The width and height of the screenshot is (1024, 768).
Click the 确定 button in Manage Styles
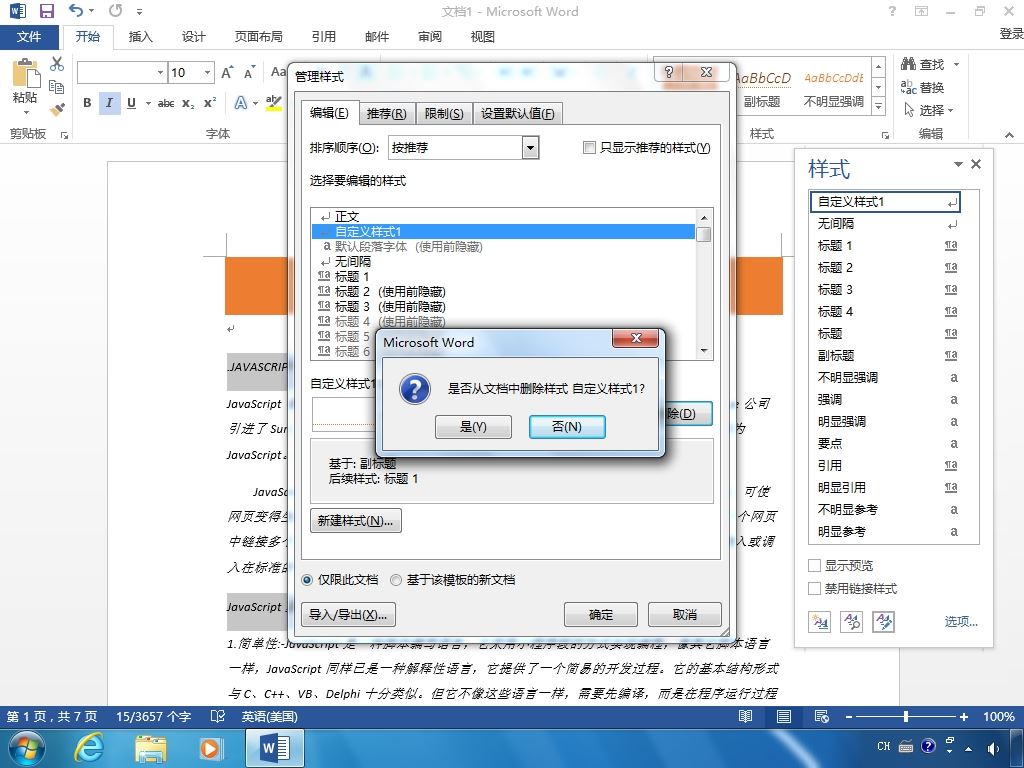click(x=601, y=615)
